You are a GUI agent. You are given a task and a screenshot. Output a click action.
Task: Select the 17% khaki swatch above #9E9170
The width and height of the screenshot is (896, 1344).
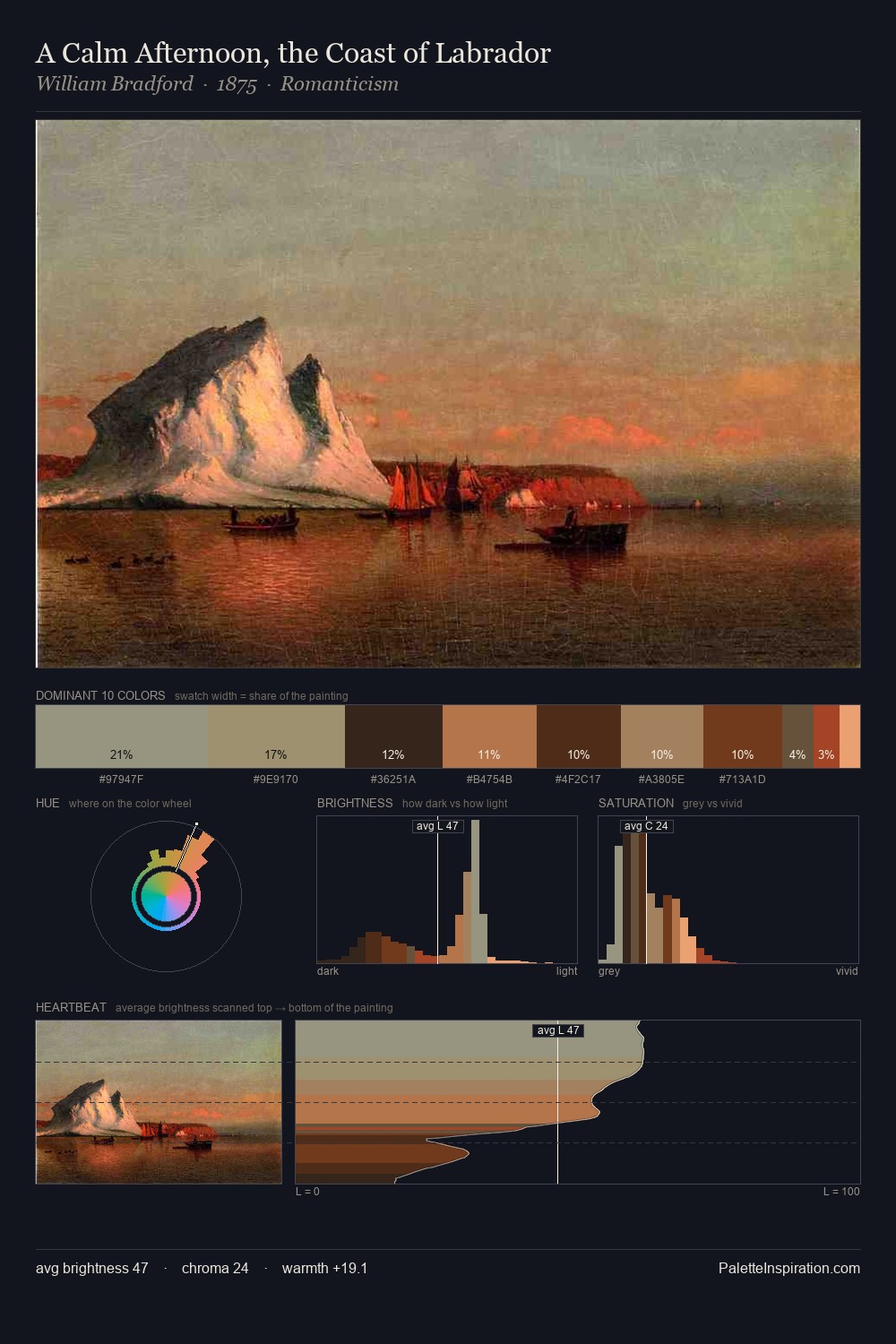pos(276,737)
